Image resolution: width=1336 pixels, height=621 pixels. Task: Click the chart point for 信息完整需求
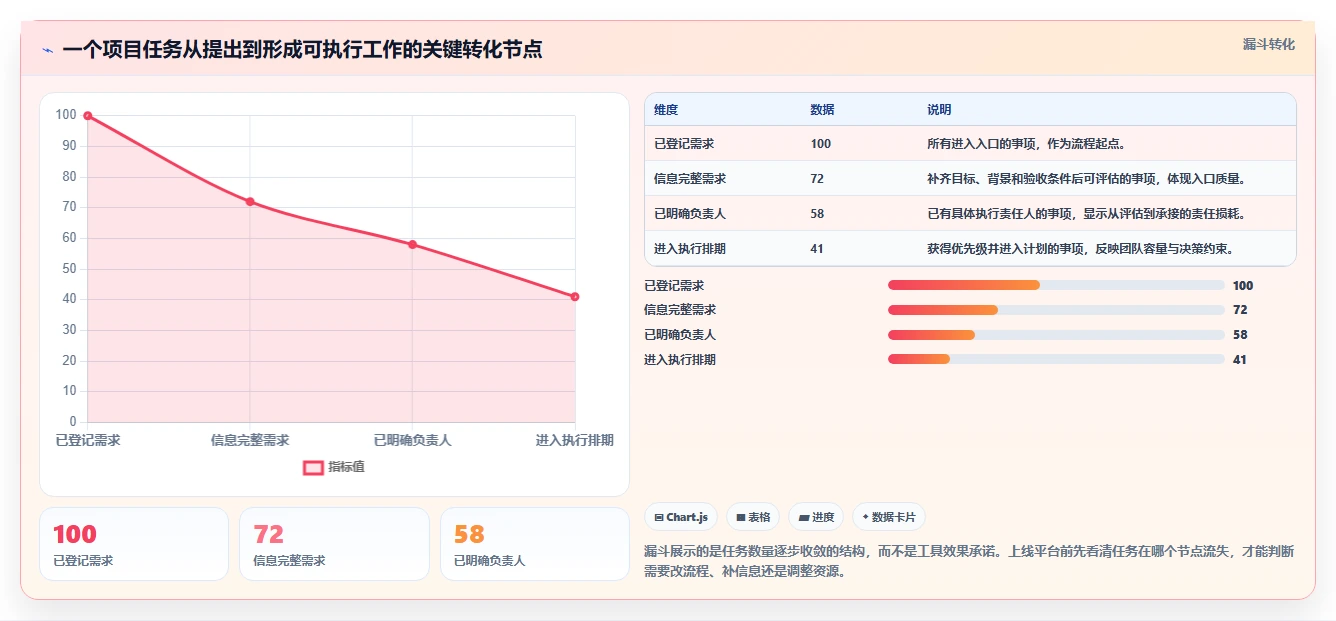tap(250, 202)
